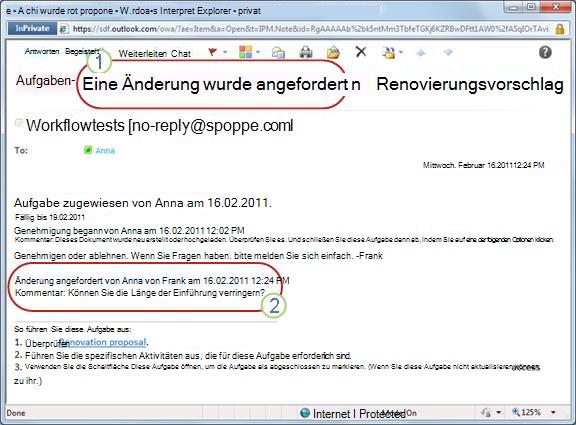Open the Renovation proposal link

(x=103, y=342)
